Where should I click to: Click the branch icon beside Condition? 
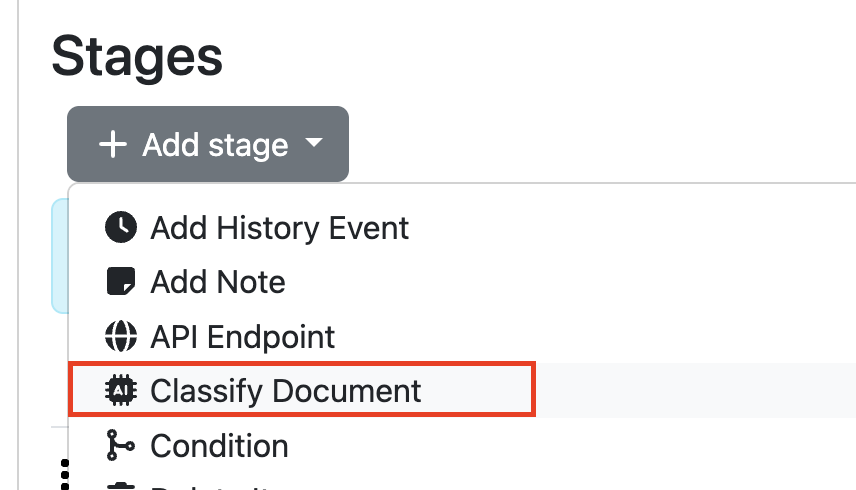[120, 445]
